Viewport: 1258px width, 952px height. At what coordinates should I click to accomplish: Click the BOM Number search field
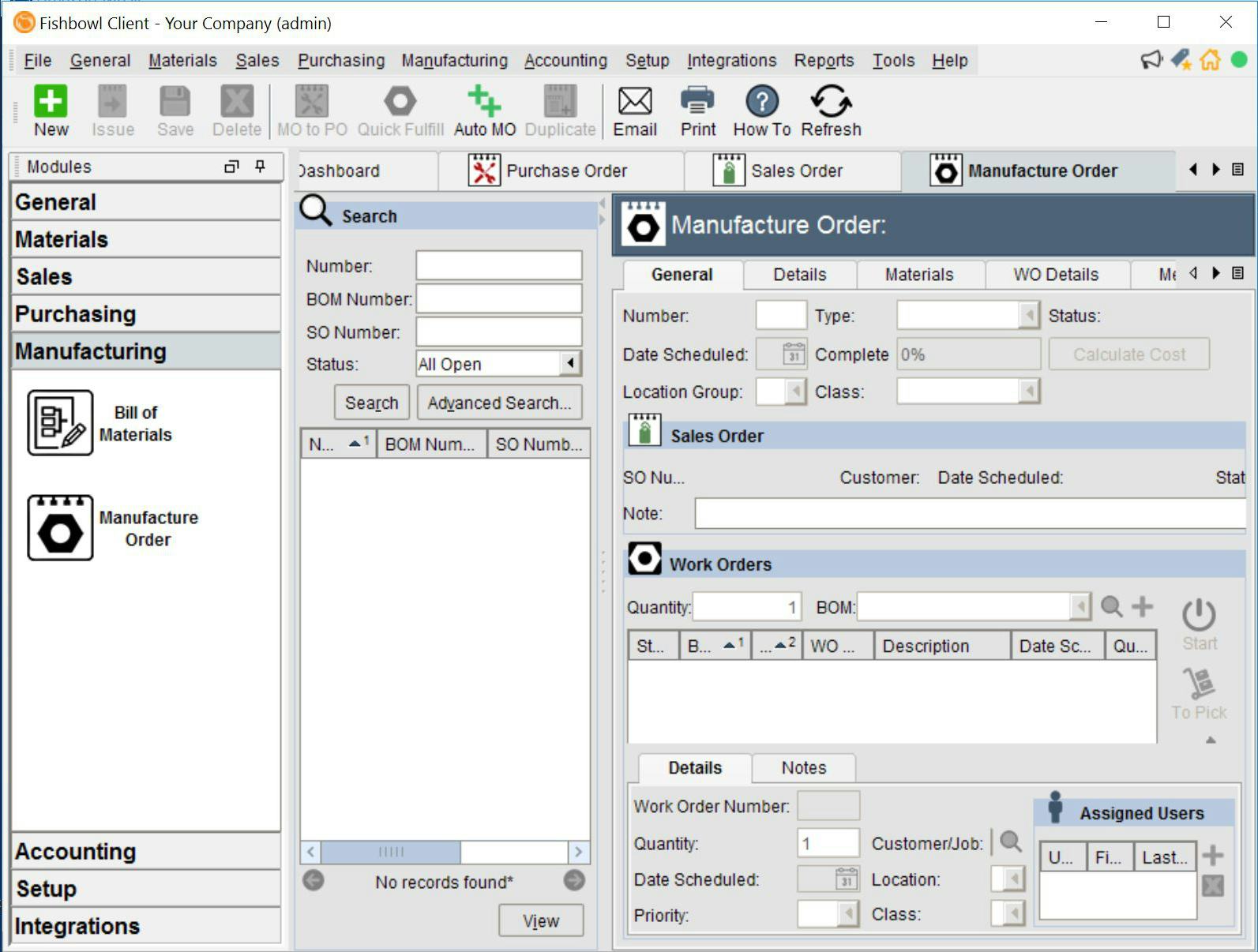pos(498,299)
